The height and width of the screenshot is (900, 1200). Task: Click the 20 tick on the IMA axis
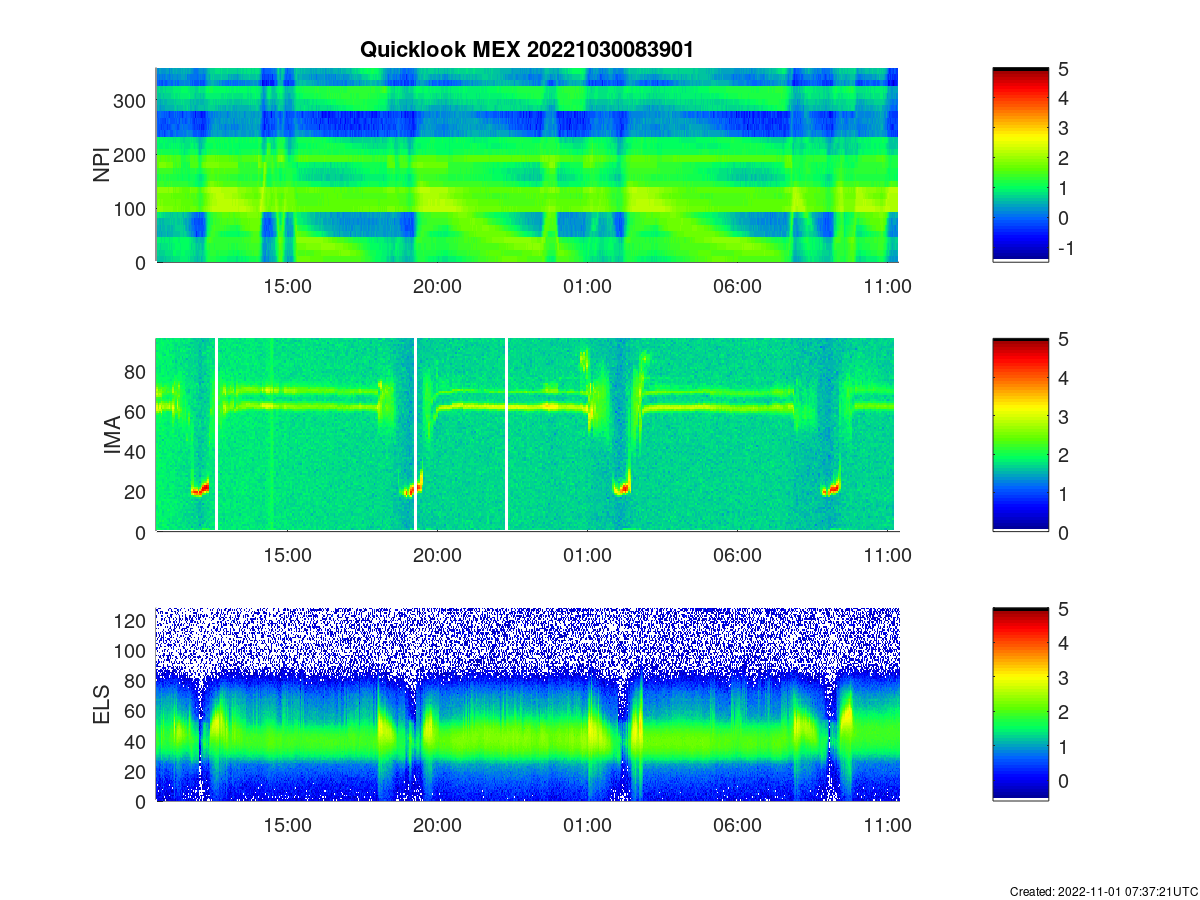tap(136, 492)
